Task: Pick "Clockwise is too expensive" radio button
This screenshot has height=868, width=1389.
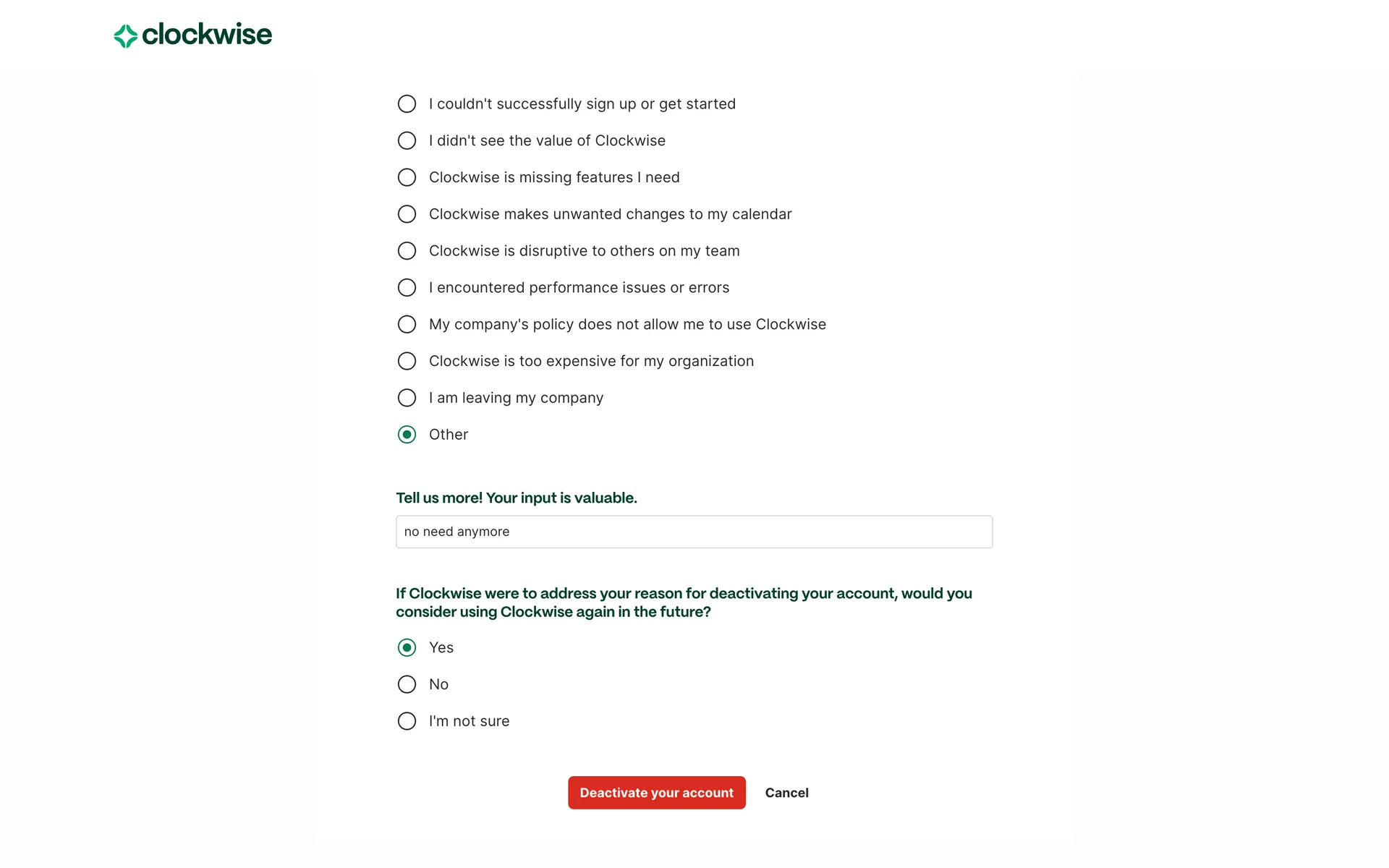Action: [x=407, y=361]
